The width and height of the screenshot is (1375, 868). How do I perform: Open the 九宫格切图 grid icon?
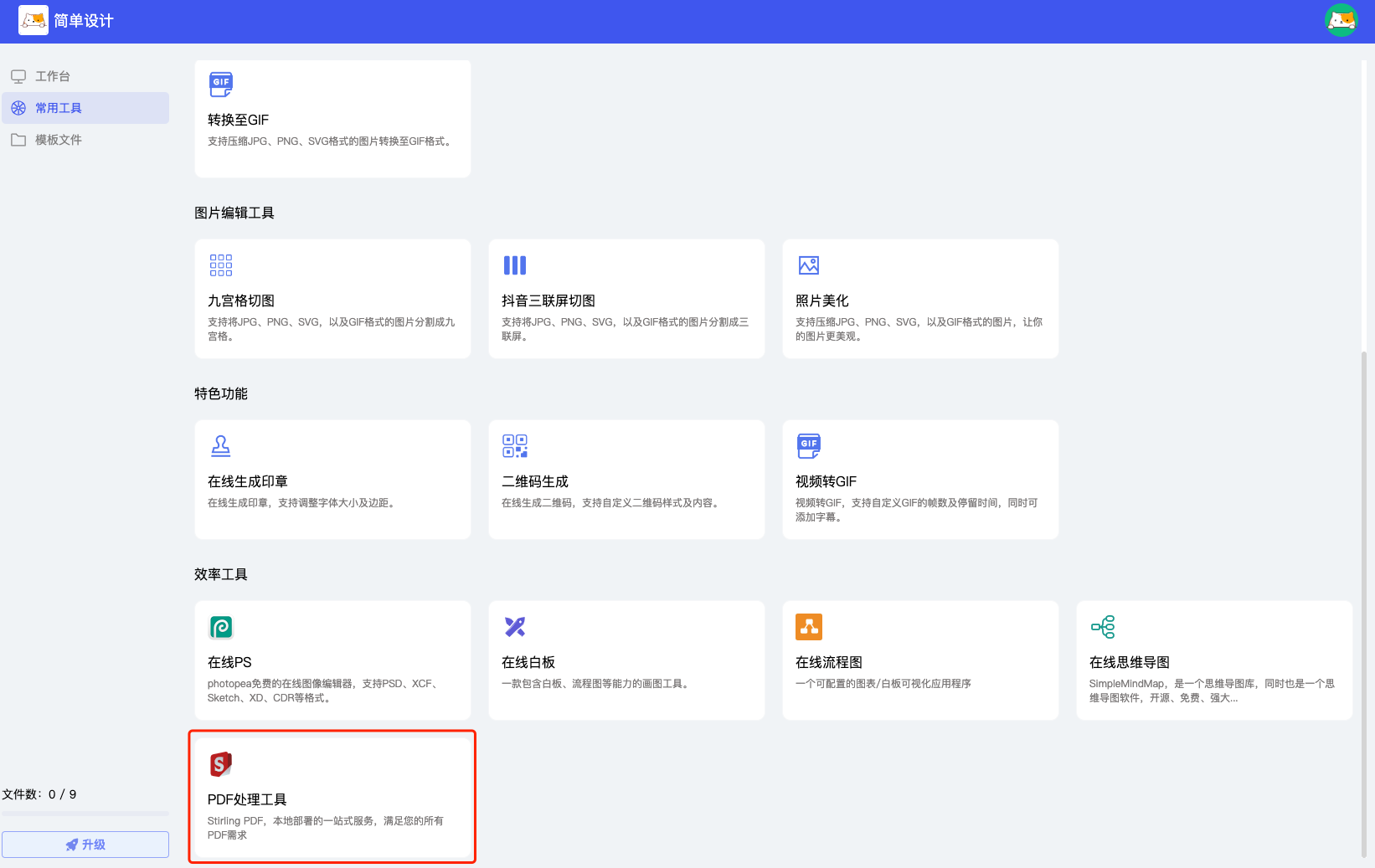tap(221, 265)
